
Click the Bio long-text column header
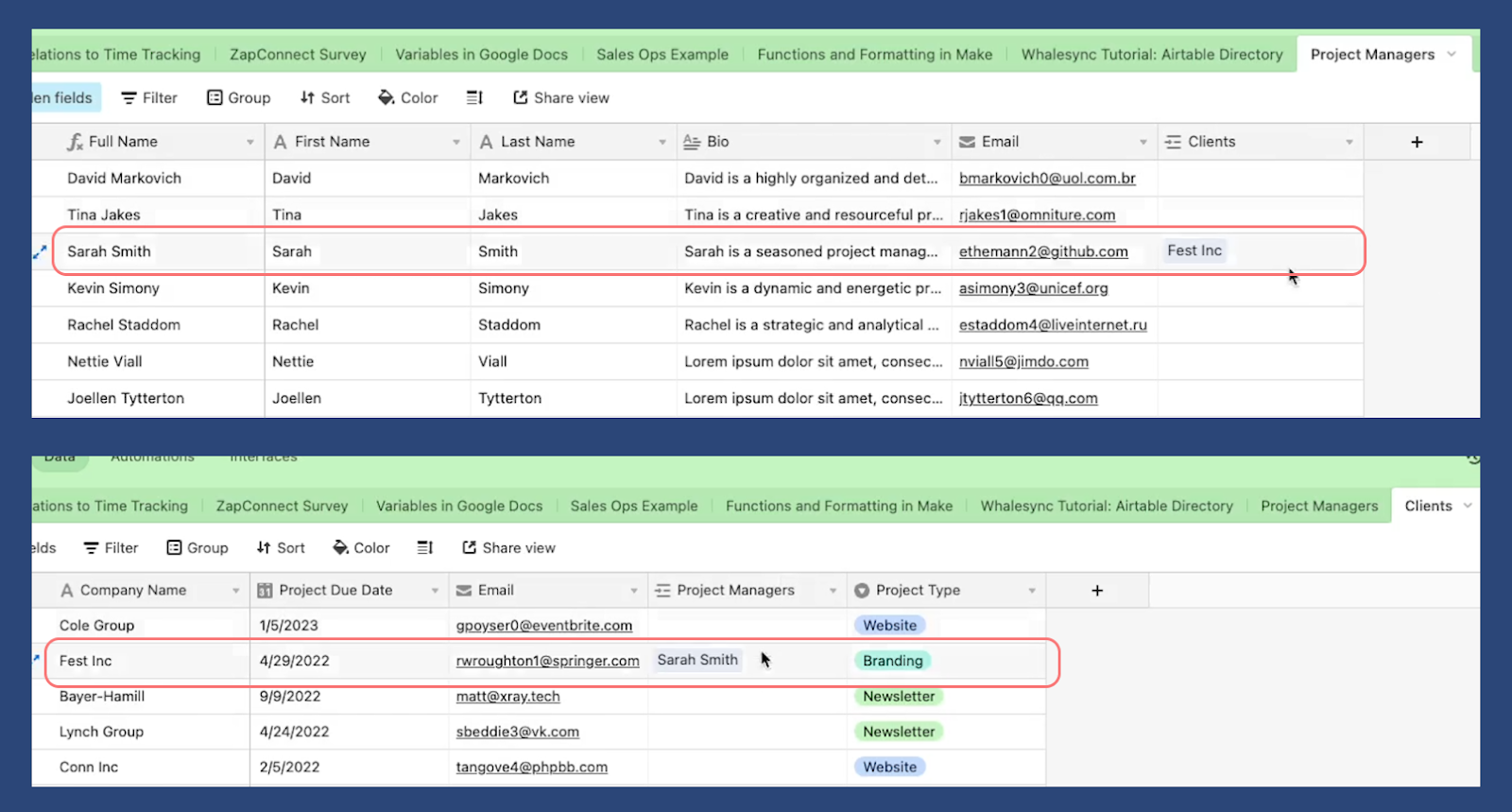(814, 142)
